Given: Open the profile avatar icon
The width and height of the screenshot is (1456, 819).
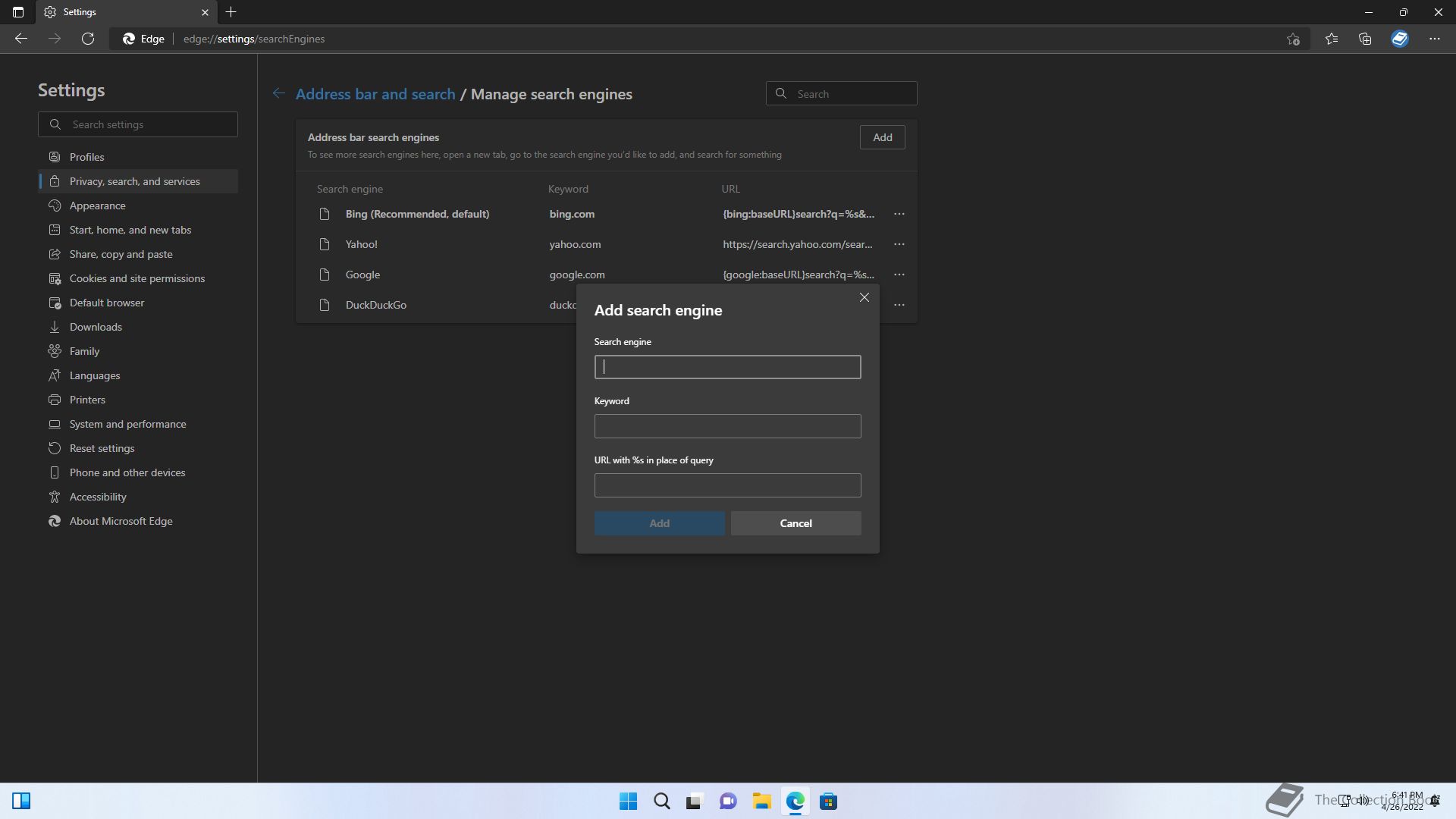Looking at the screenshot, I should (x=1400, y=39).
